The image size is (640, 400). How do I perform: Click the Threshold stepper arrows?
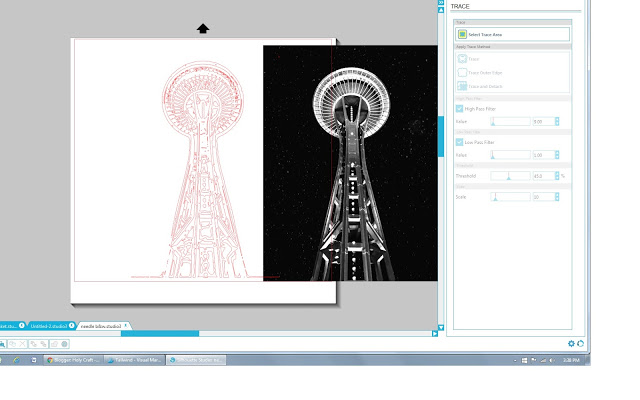point(557,176)
